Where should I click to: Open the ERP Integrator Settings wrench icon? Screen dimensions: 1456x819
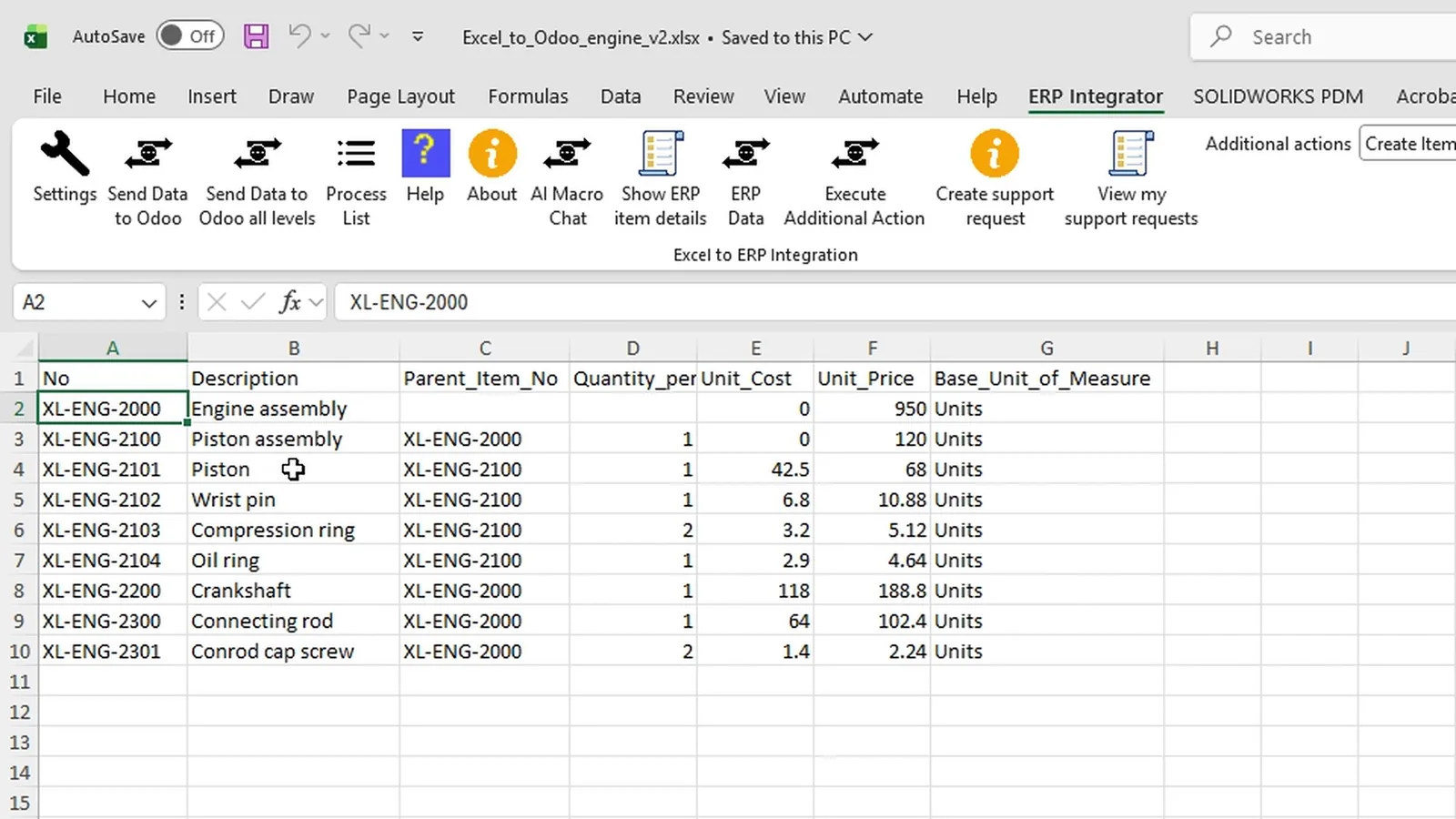pos(64,153)
